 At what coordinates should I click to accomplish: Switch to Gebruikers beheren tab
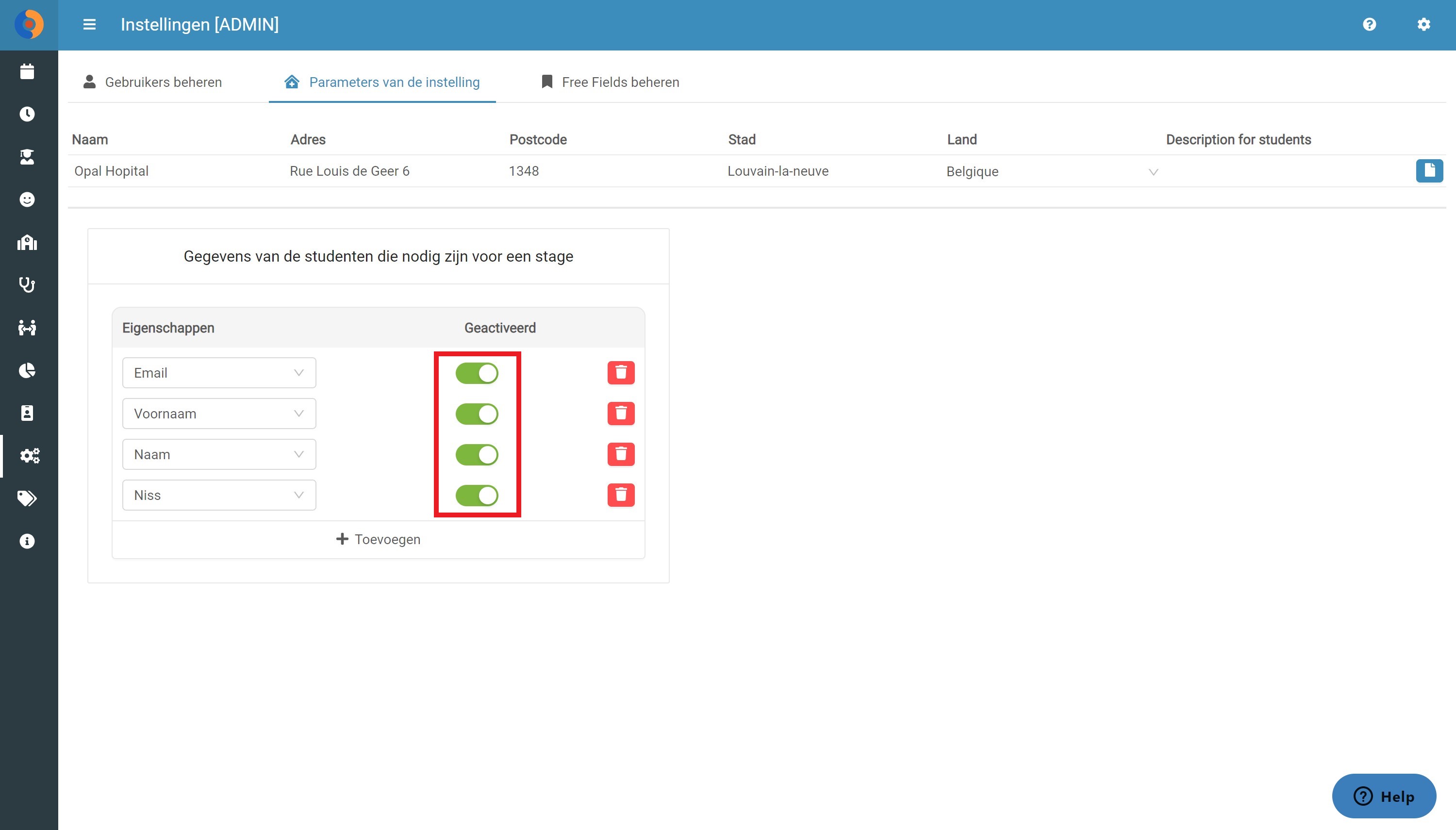152,82
